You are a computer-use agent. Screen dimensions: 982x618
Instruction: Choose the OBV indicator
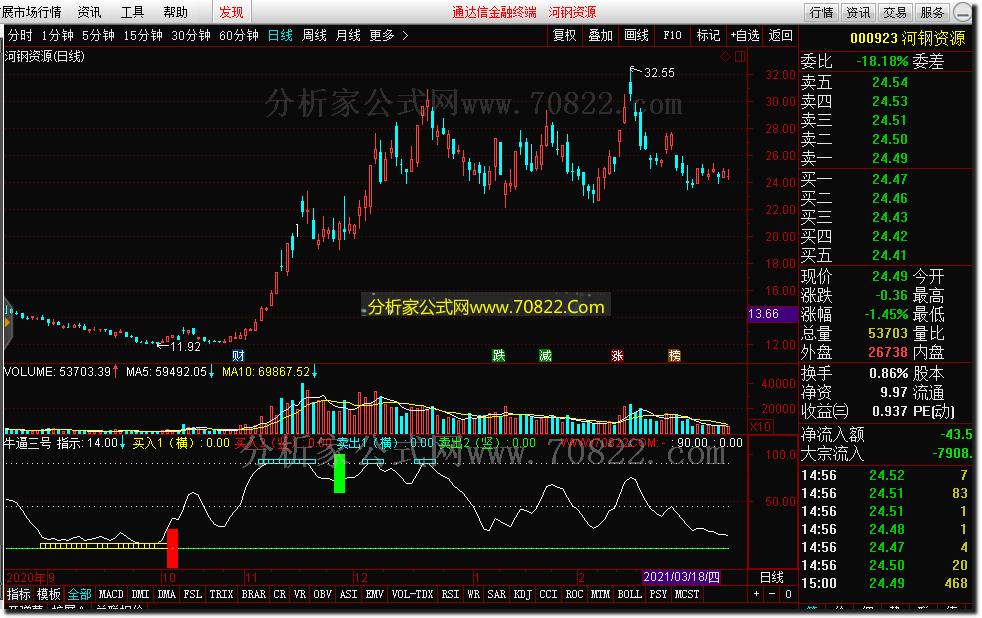point(323,594)
